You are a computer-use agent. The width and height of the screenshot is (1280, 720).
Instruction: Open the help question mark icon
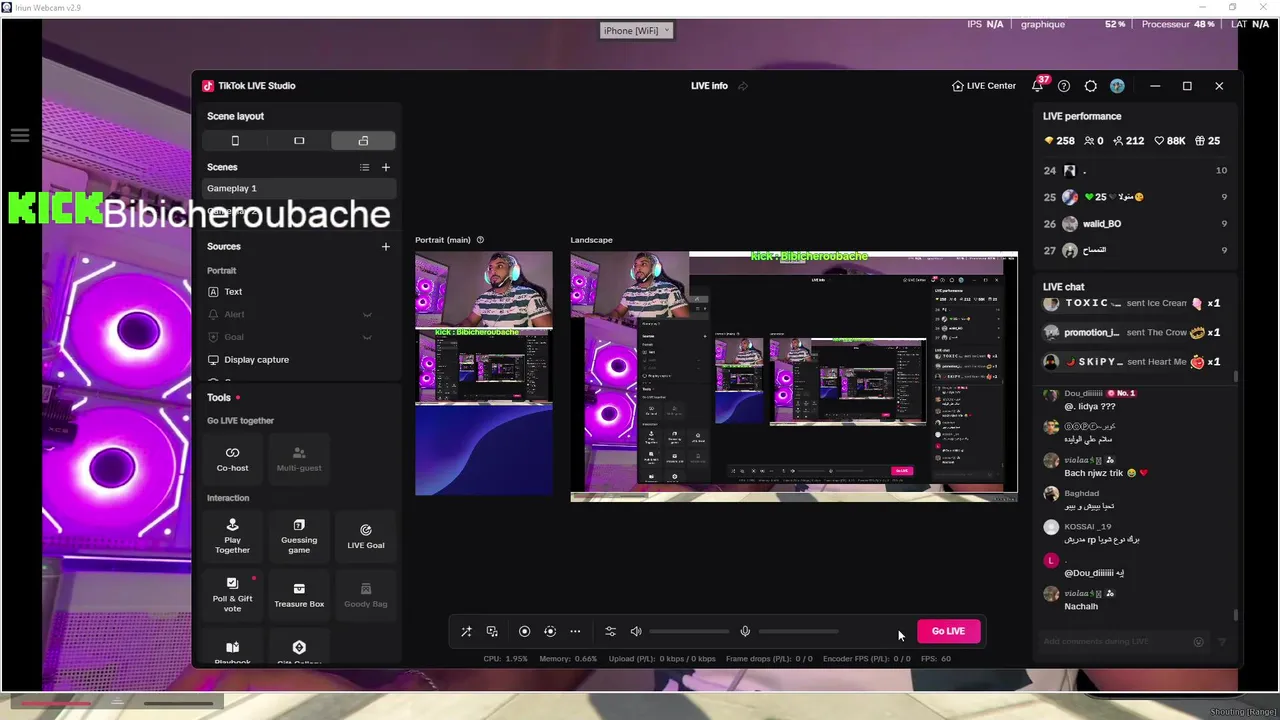coord(1064,86)
